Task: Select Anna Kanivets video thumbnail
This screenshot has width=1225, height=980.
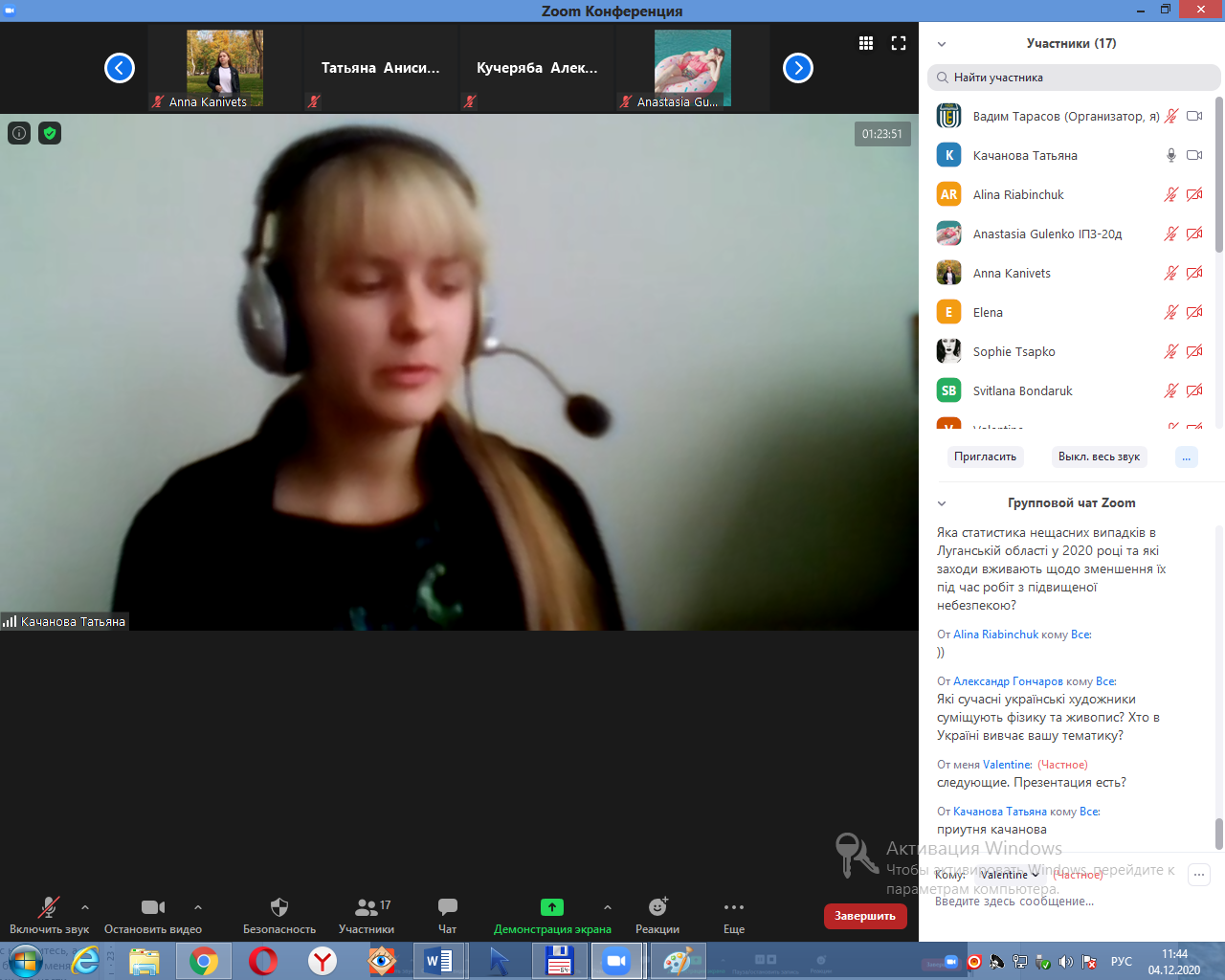Action: point(225,68)
